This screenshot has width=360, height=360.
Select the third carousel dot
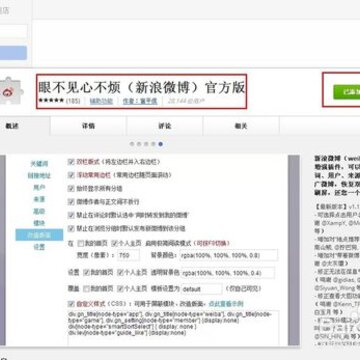pos(146,144)
